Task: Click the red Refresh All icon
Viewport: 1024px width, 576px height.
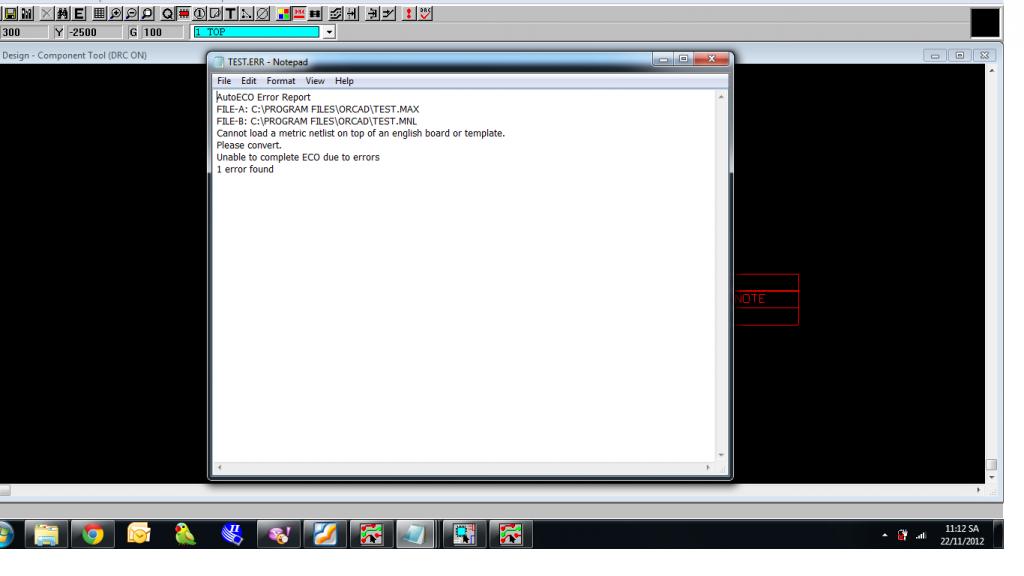Action: coord(409,14)
